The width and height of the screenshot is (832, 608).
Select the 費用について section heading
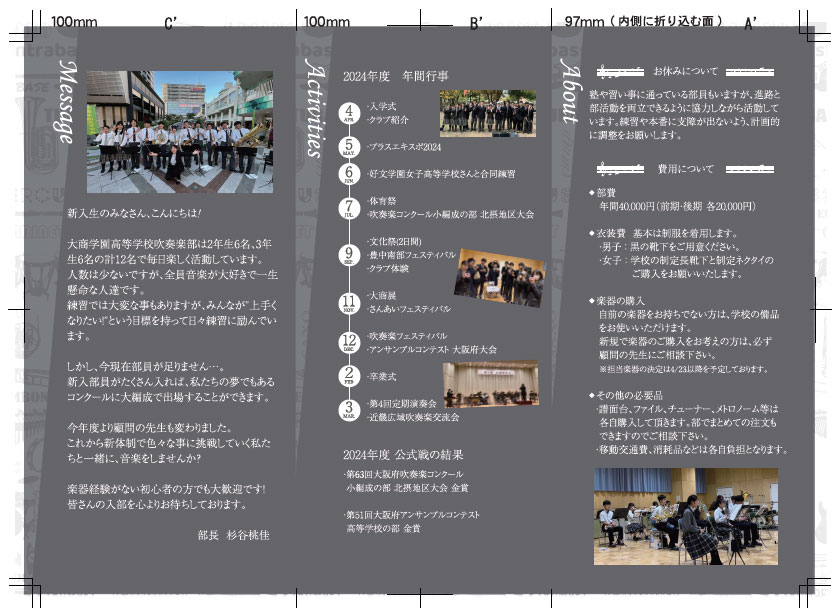point(685,169)
